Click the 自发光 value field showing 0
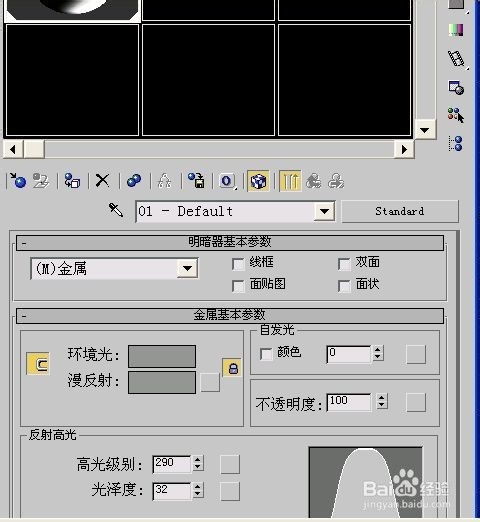Viewport: 480px width, 522px height. pos(349,354)
